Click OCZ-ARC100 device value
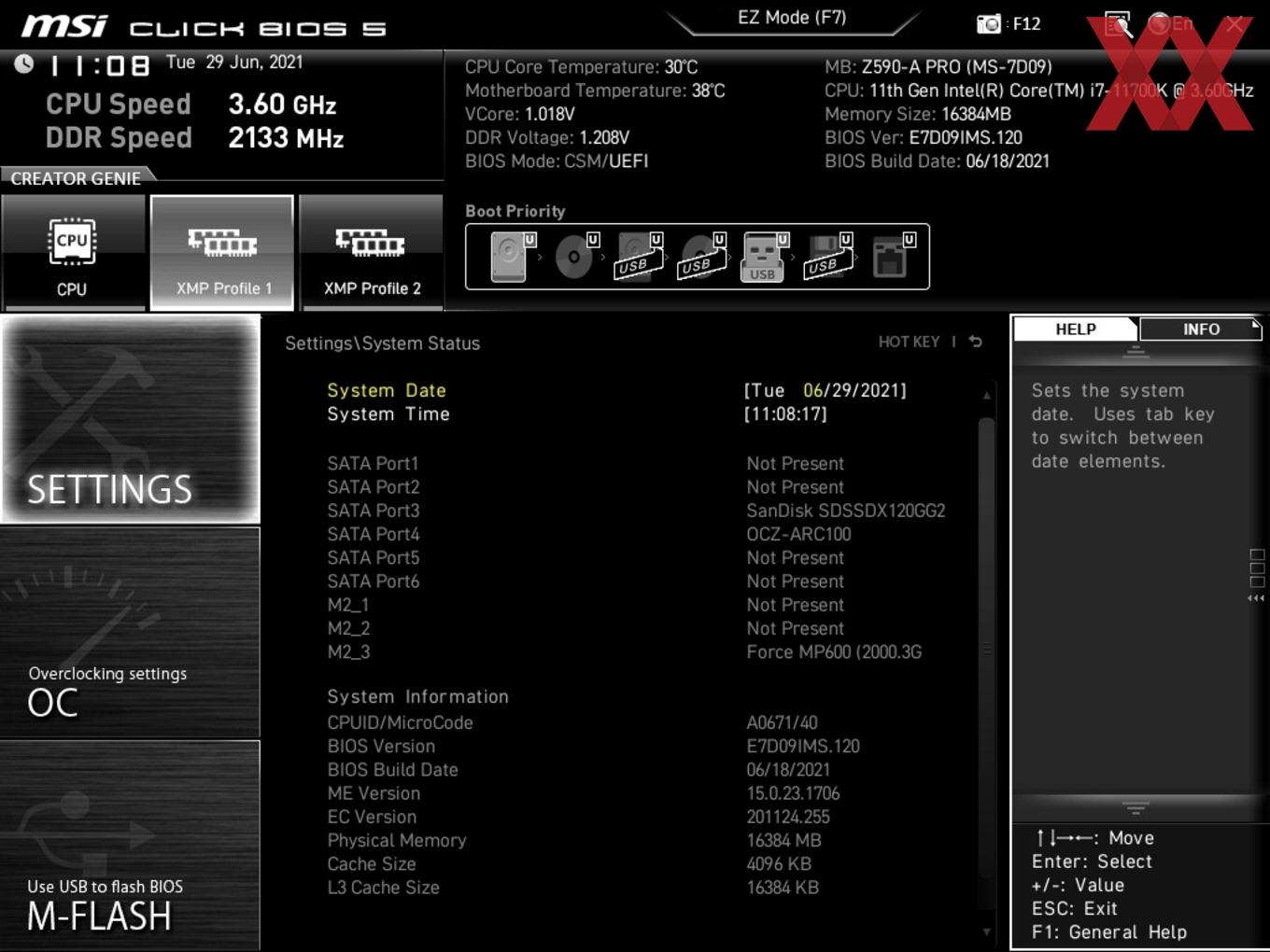This screenshot has width=1270, height=952. [x=798, y=534]
